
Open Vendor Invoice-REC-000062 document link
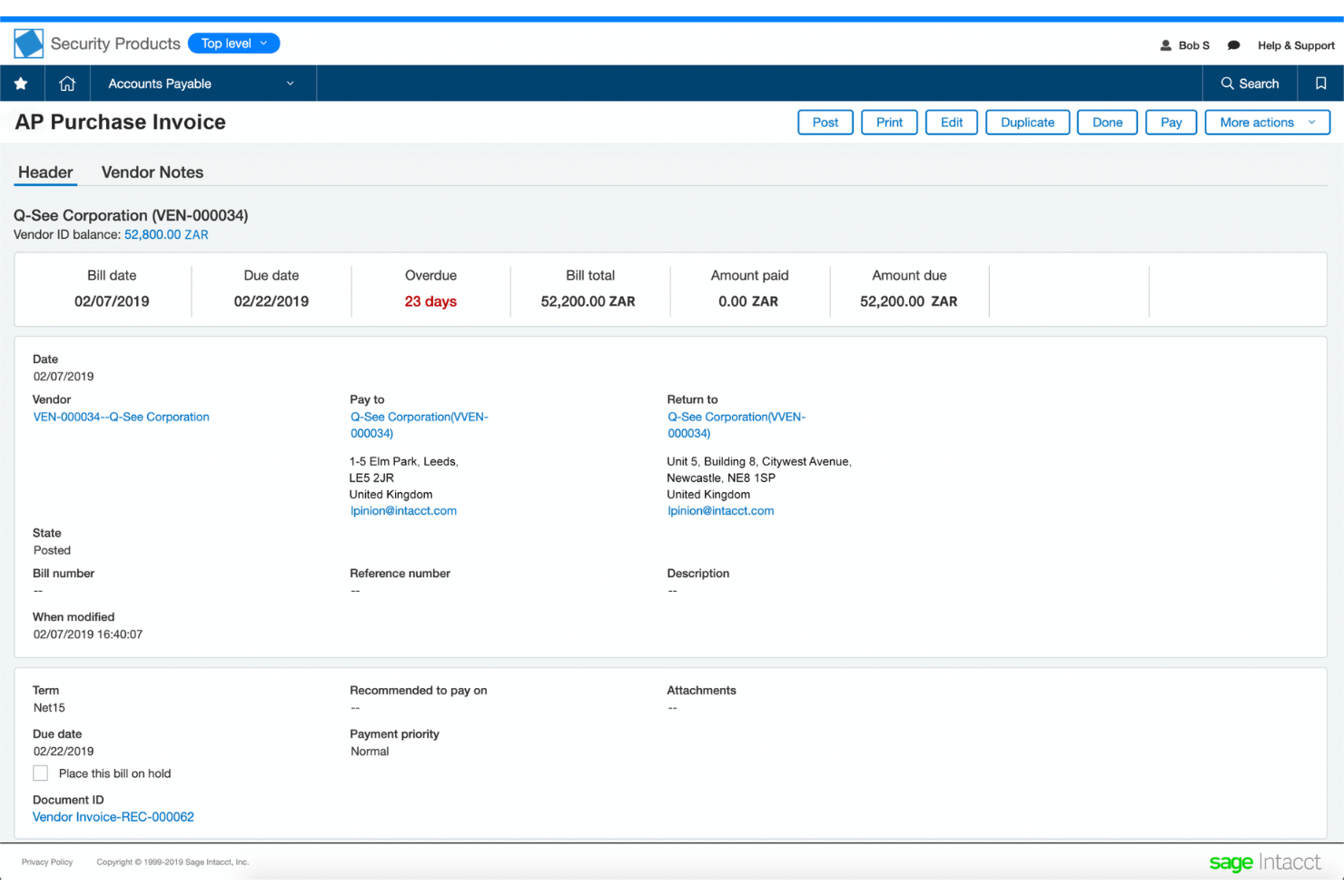[113, 816]
